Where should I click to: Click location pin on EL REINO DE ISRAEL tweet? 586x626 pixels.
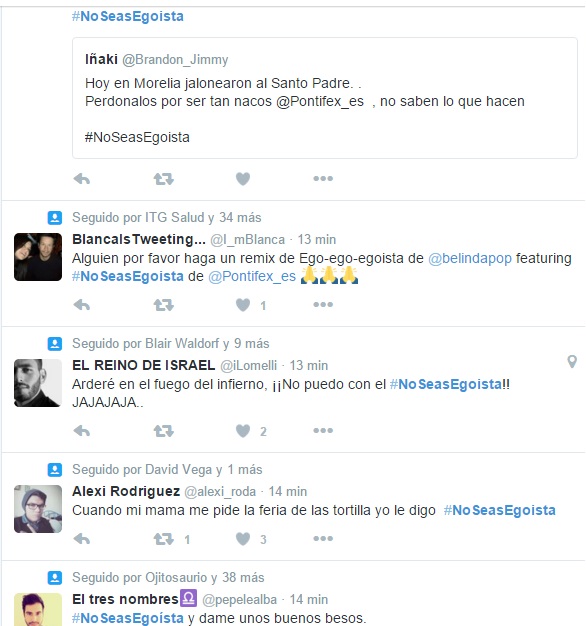pyautogui.click(x=572, y=361)
